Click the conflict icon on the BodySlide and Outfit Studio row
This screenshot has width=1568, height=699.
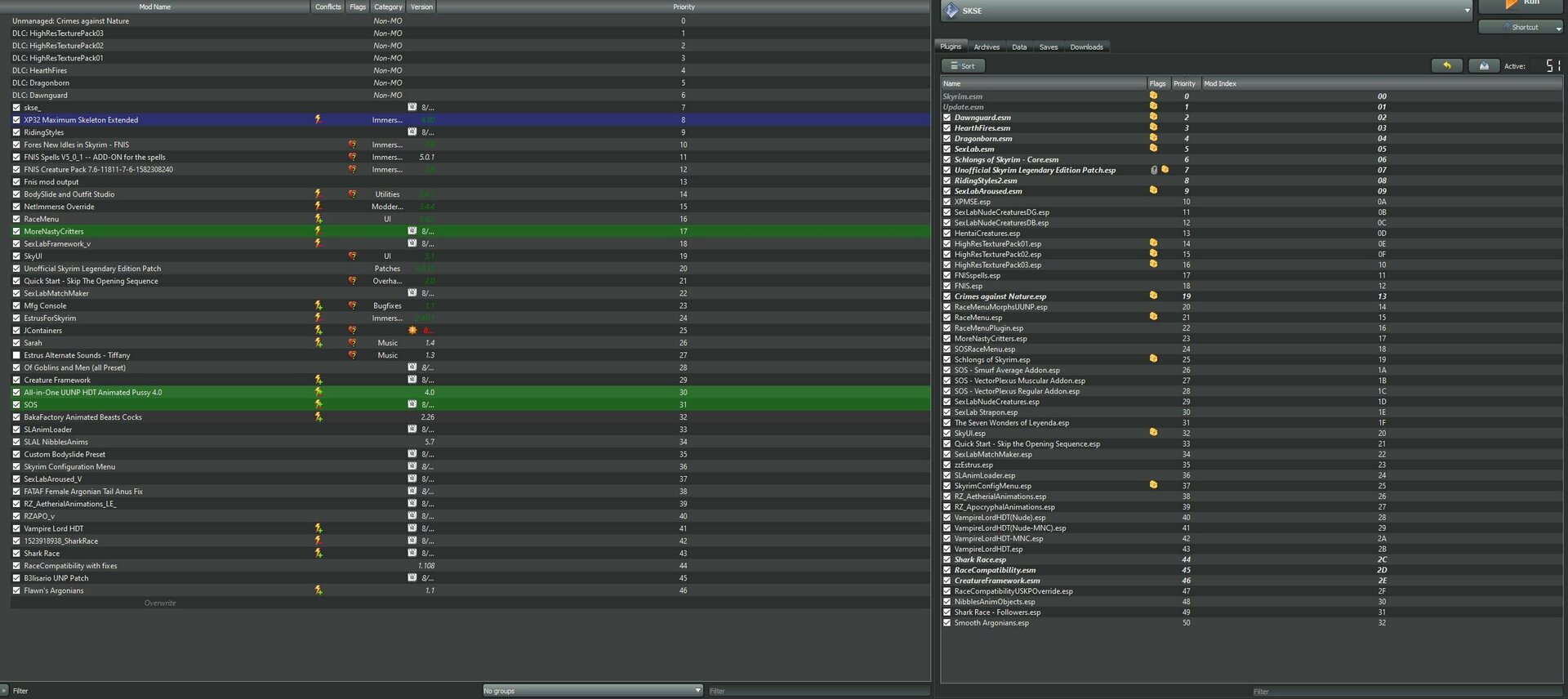318,194
